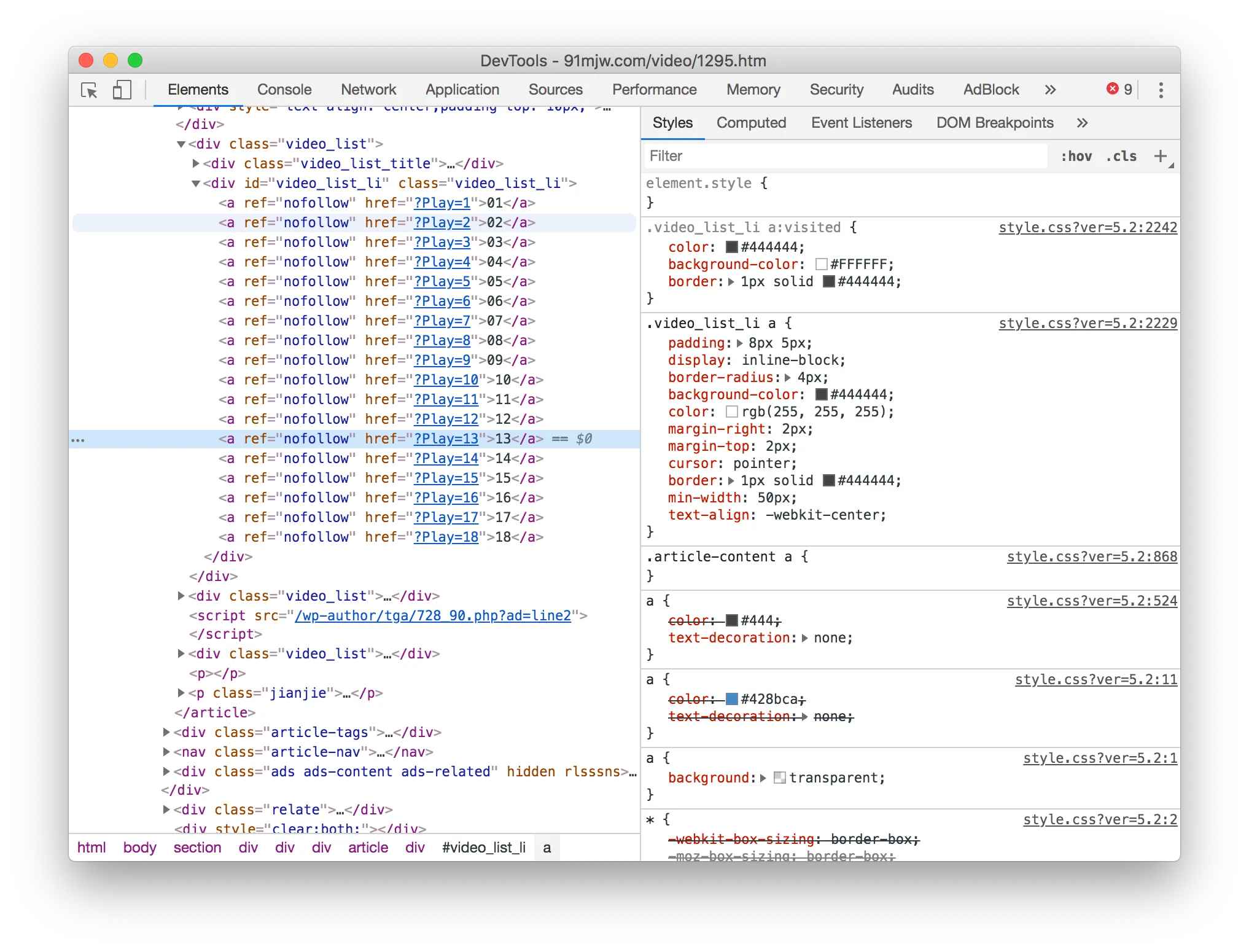
Task: Edit the cursor: pointer value
Action: (762, 464)
